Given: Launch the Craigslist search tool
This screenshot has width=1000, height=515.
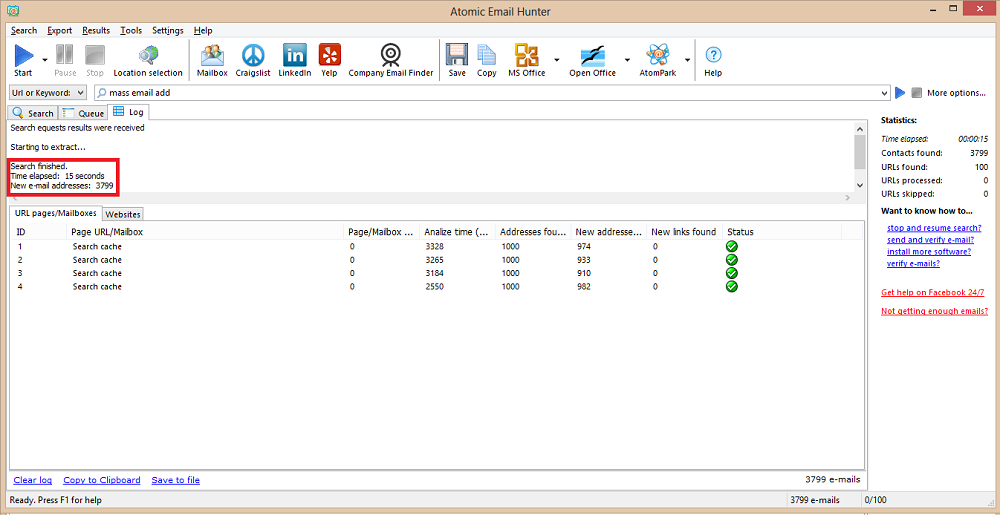Looking at the screenshot, I should (254, 61).
